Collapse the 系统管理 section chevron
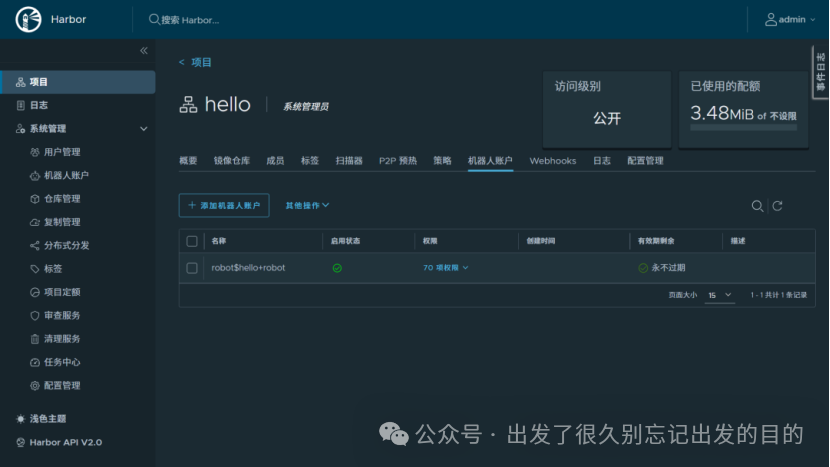Image resolution: width=830 pixels, height=467 pixels. click(x=143, y=129)
